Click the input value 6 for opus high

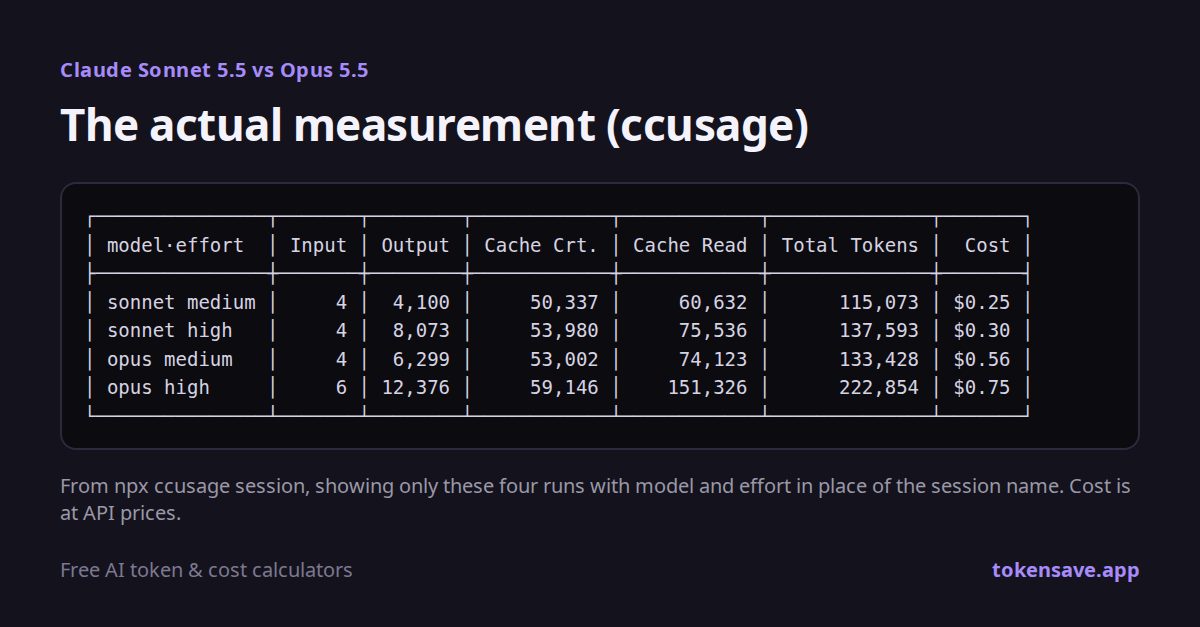[x=341, y=387]
